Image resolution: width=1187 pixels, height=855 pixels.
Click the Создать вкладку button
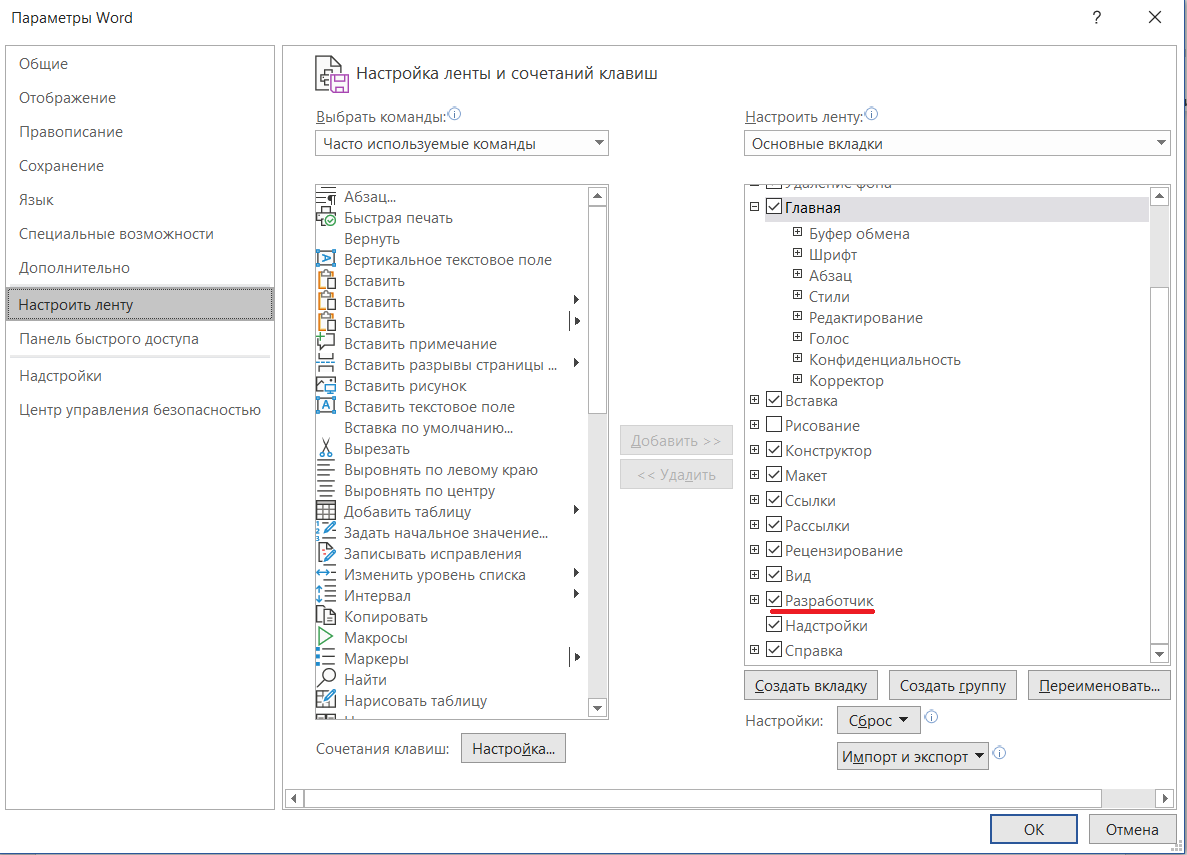pos(811,685)
